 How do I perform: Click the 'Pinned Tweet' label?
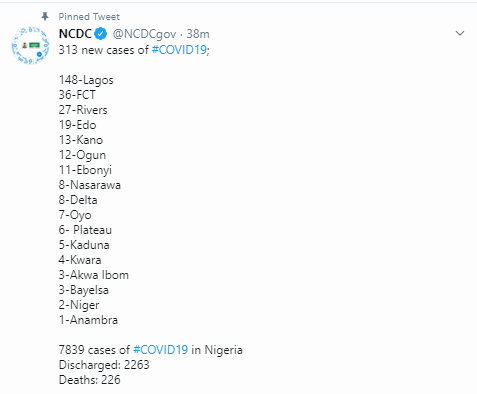pyautogui.click(x=89, y=17)
